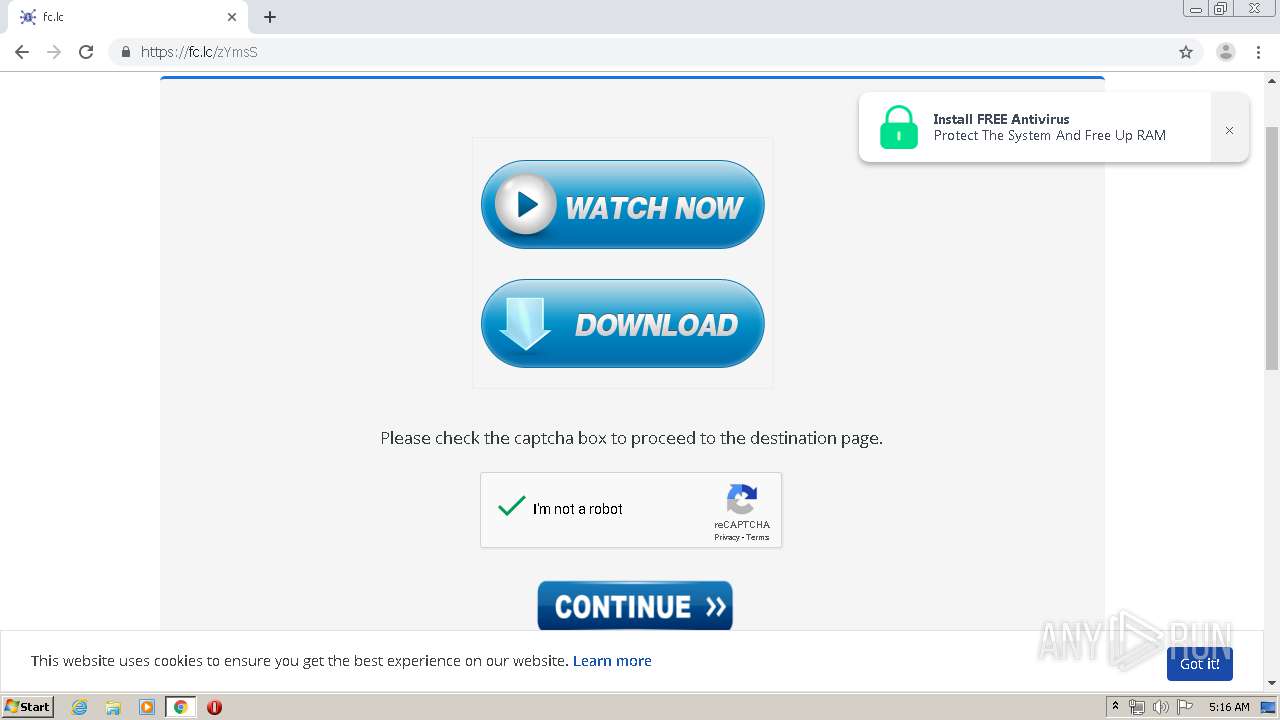Click the action center flag icon

[1185, 707]
